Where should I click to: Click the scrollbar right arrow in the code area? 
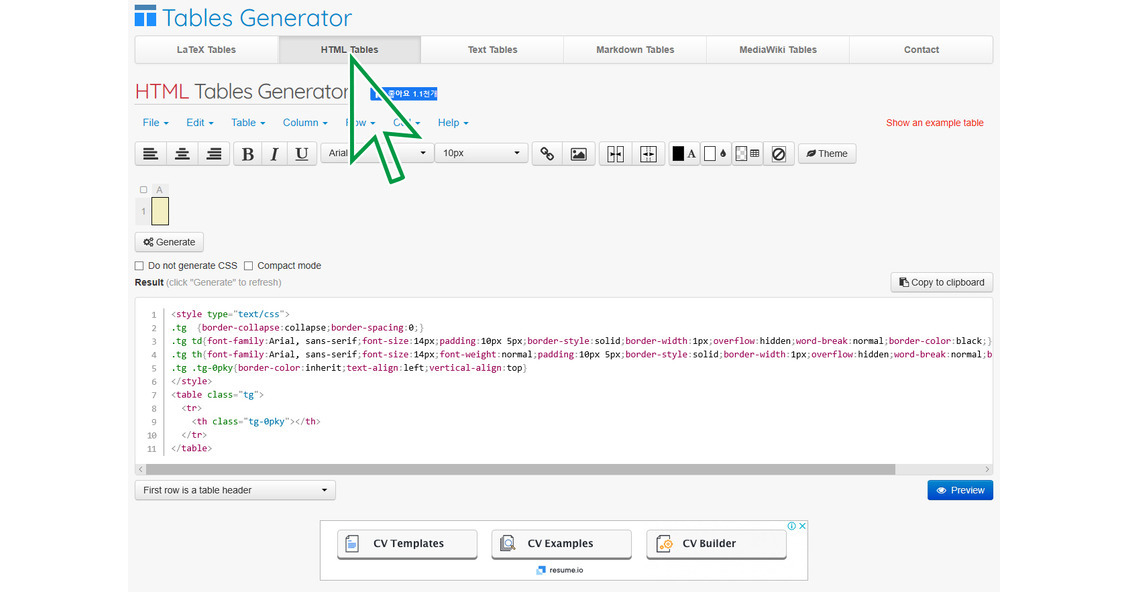987,470
